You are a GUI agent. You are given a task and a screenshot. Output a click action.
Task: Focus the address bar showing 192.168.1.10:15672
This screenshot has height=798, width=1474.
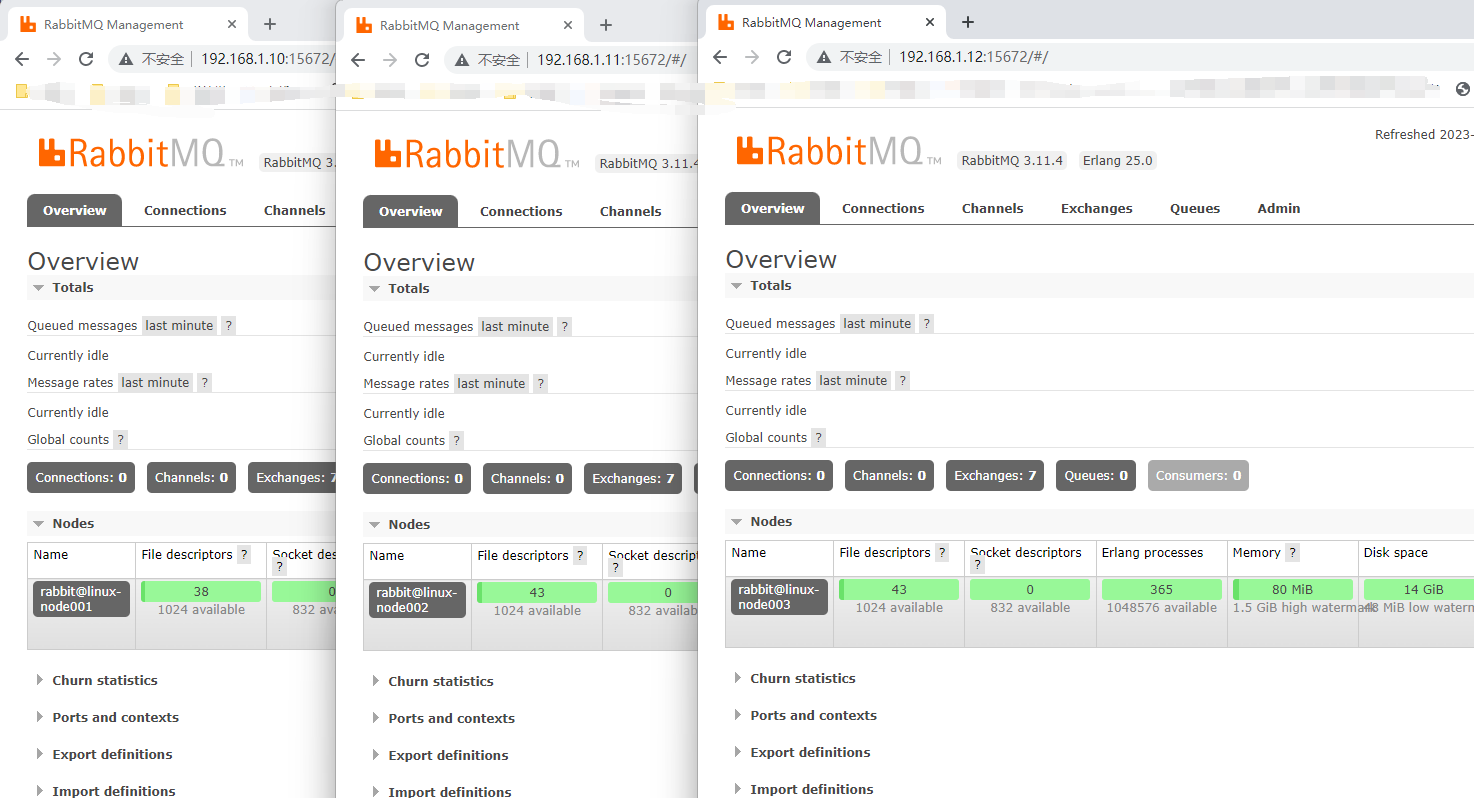[x=266, y=59]
